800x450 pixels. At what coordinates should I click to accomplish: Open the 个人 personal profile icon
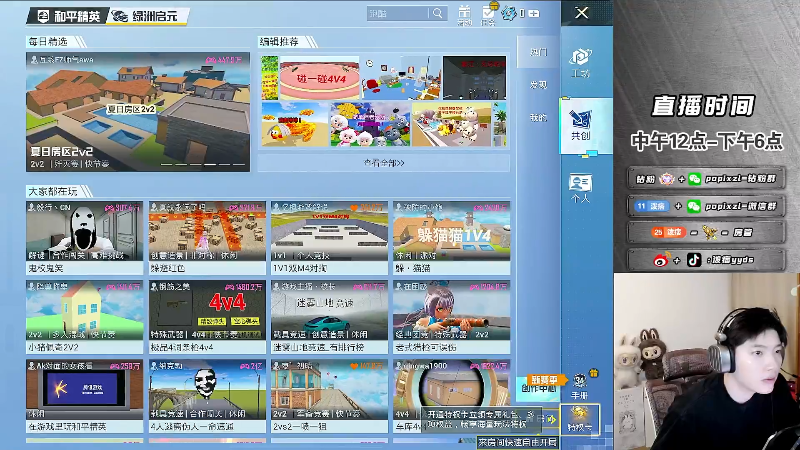click(580, 188)
